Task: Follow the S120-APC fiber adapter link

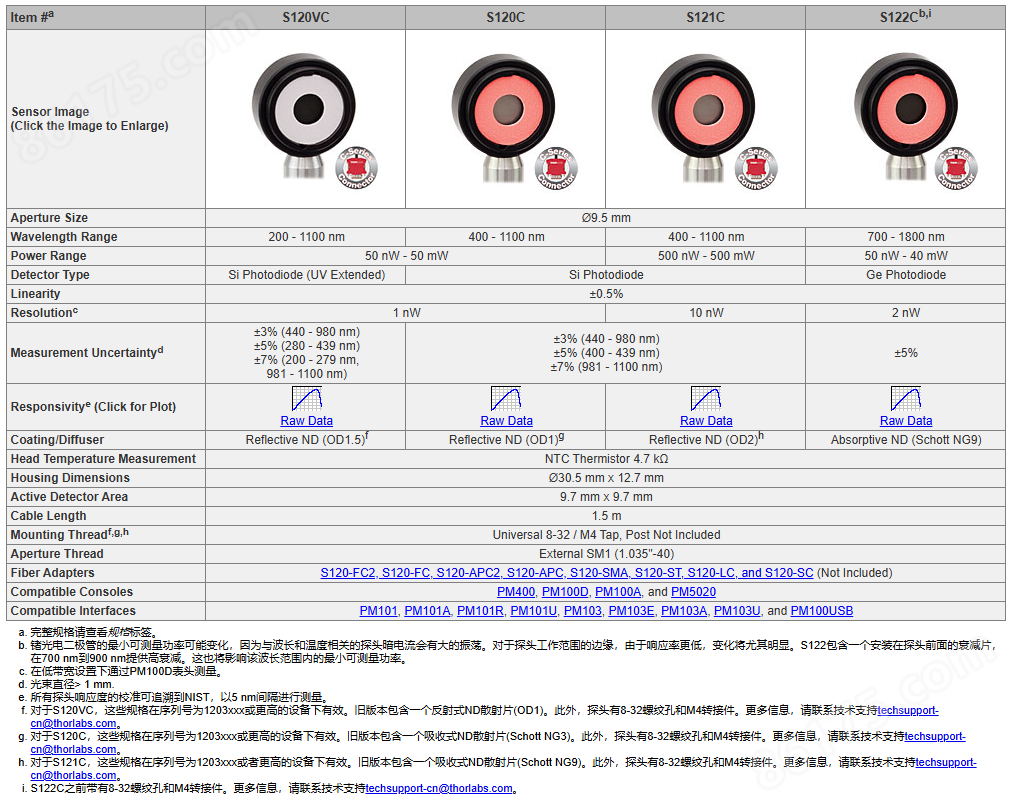Action: point(535,573)
